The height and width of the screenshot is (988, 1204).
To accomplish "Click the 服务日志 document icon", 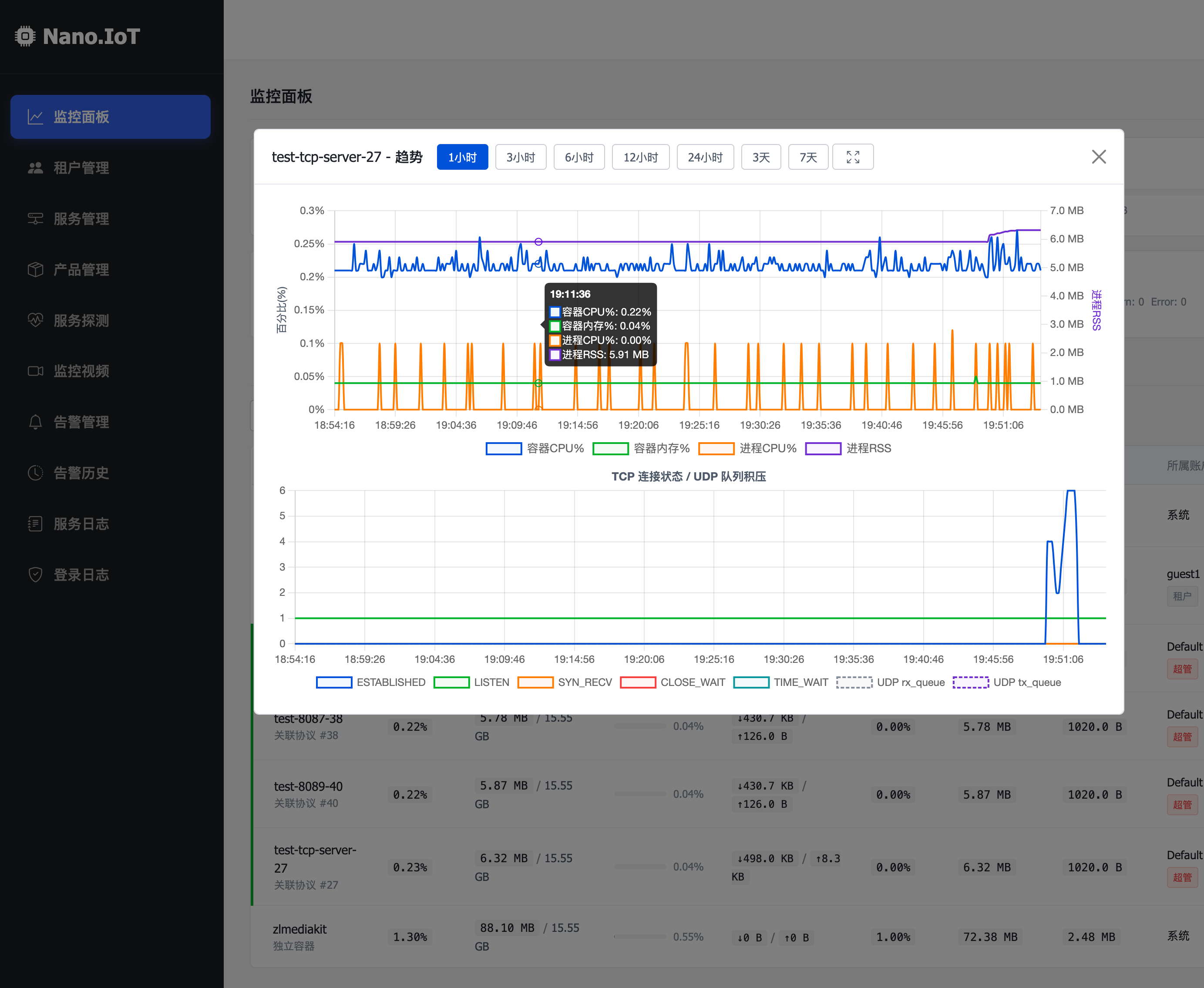I will [x=35, y=524].
